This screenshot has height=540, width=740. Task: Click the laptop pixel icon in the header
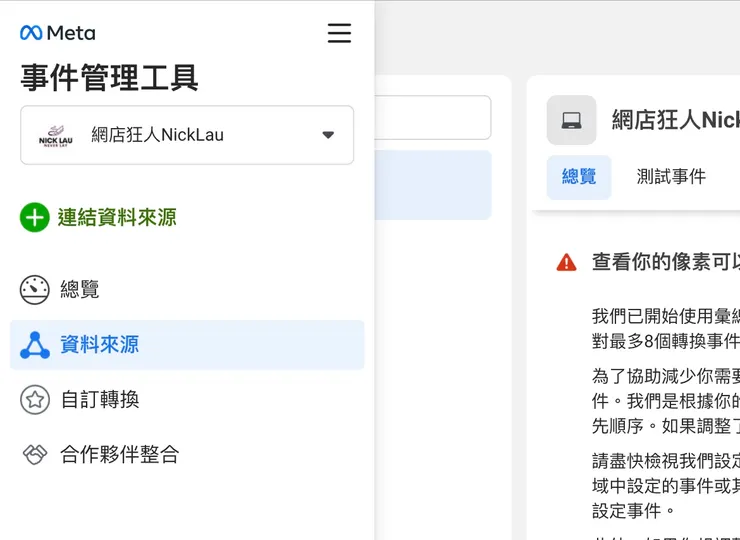572,120
